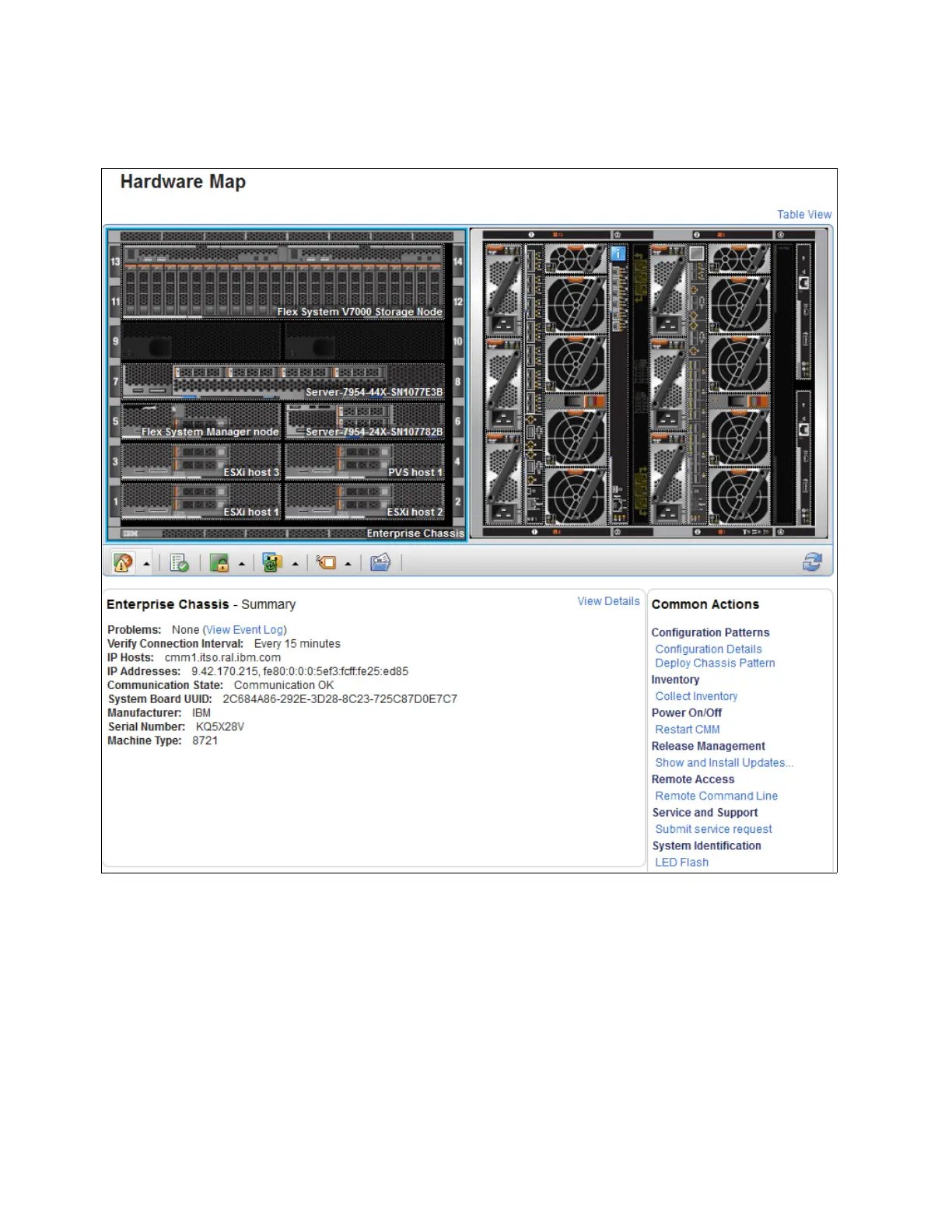
Task: Click the compliance checklist icon in toolbar
Action: (179, 562)
